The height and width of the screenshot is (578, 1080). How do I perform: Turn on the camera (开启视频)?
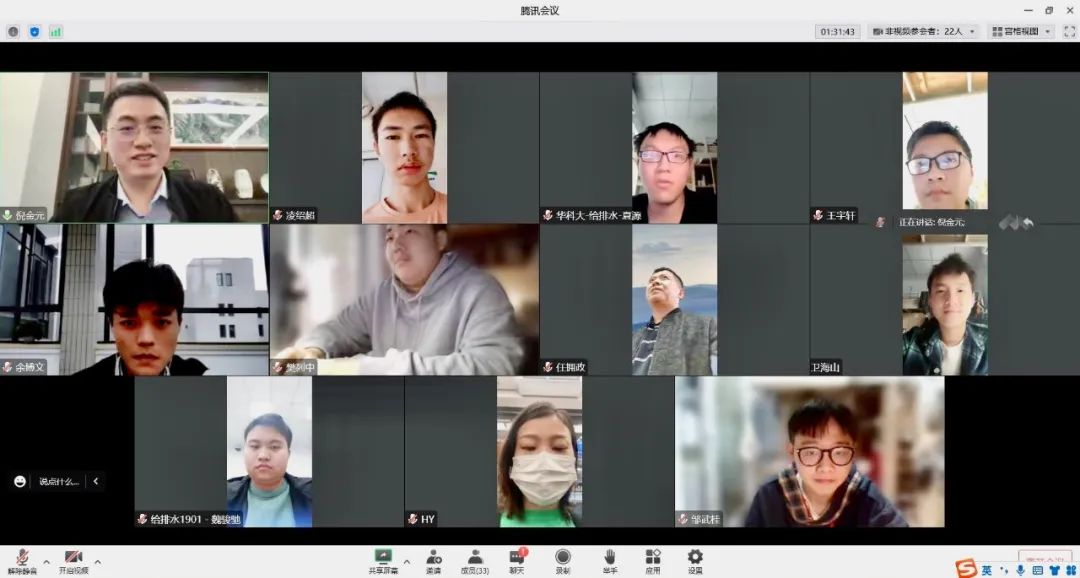(x=73, y=560)
